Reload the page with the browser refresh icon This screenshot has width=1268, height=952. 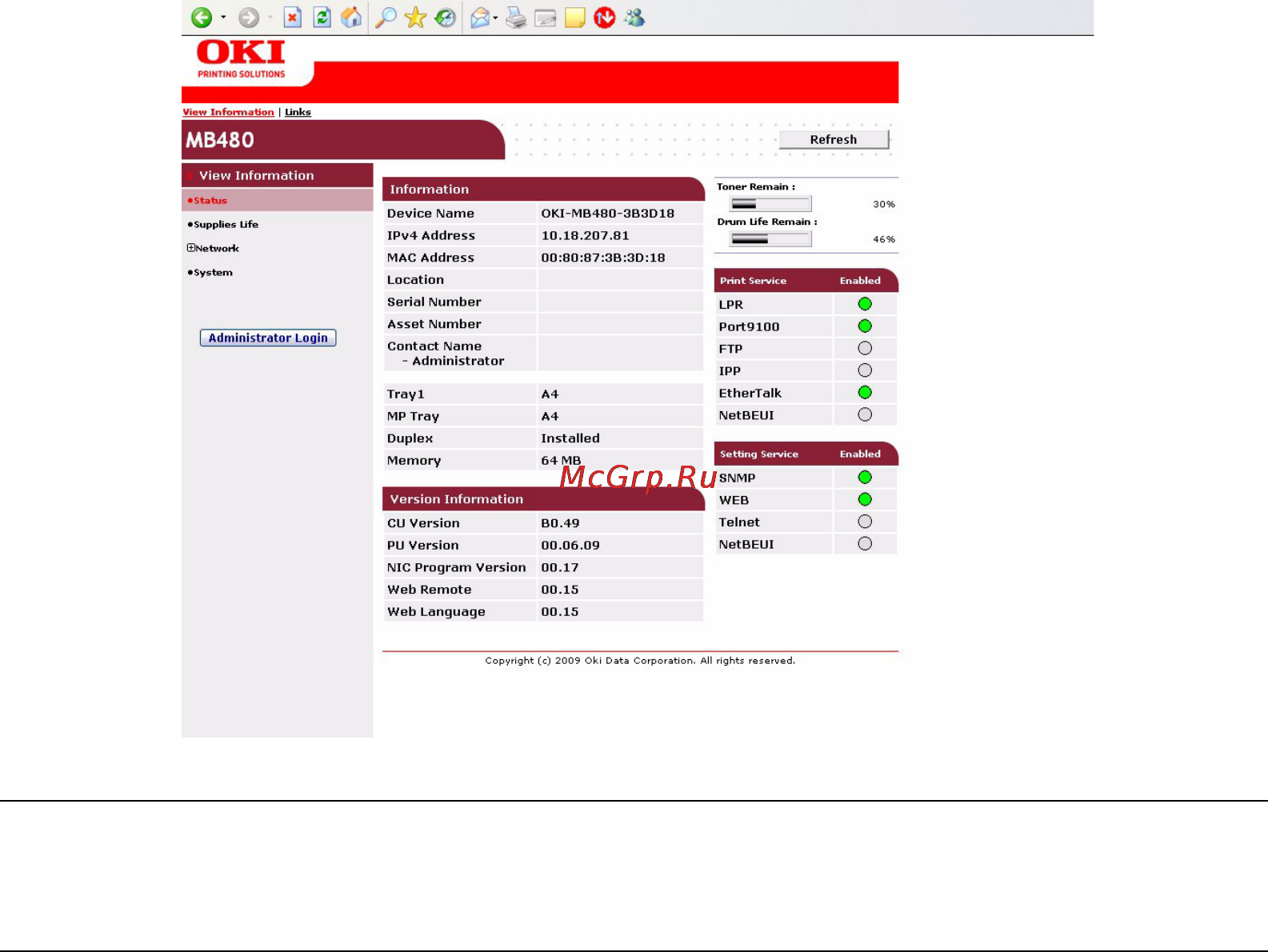pyautogui.click(x=322, y=18)
